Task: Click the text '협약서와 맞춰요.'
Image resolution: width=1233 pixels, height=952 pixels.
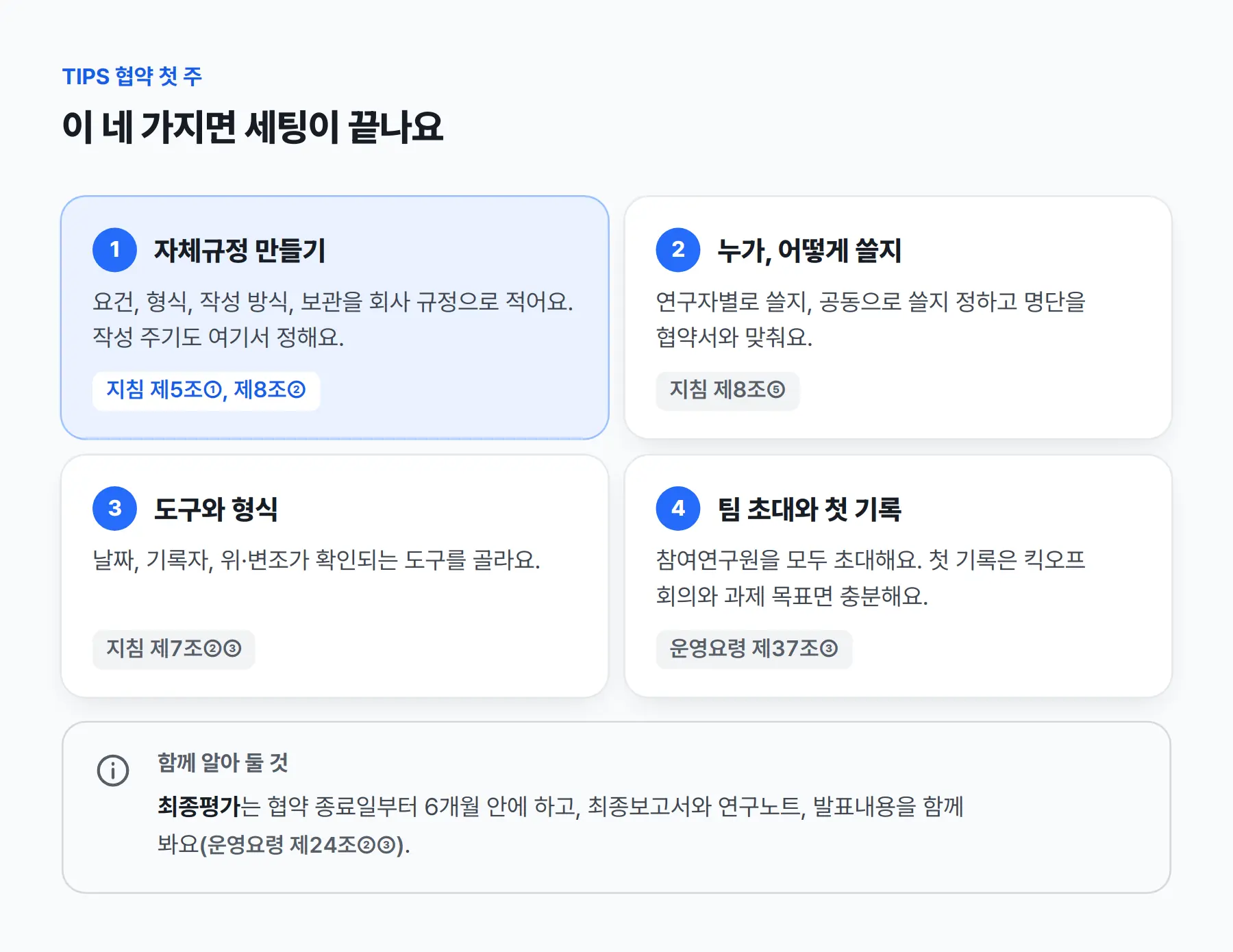Action: tap(734, 337)
